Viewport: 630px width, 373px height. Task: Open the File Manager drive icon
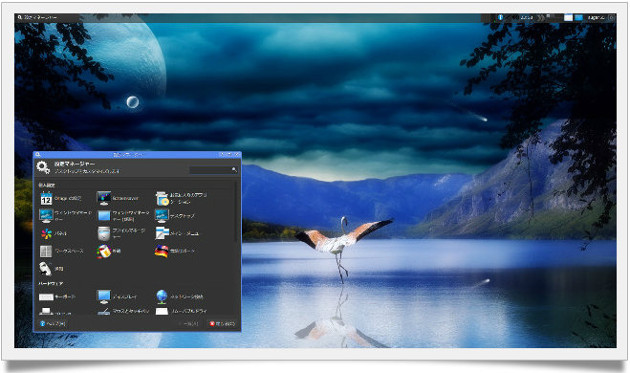pos(104,234)
